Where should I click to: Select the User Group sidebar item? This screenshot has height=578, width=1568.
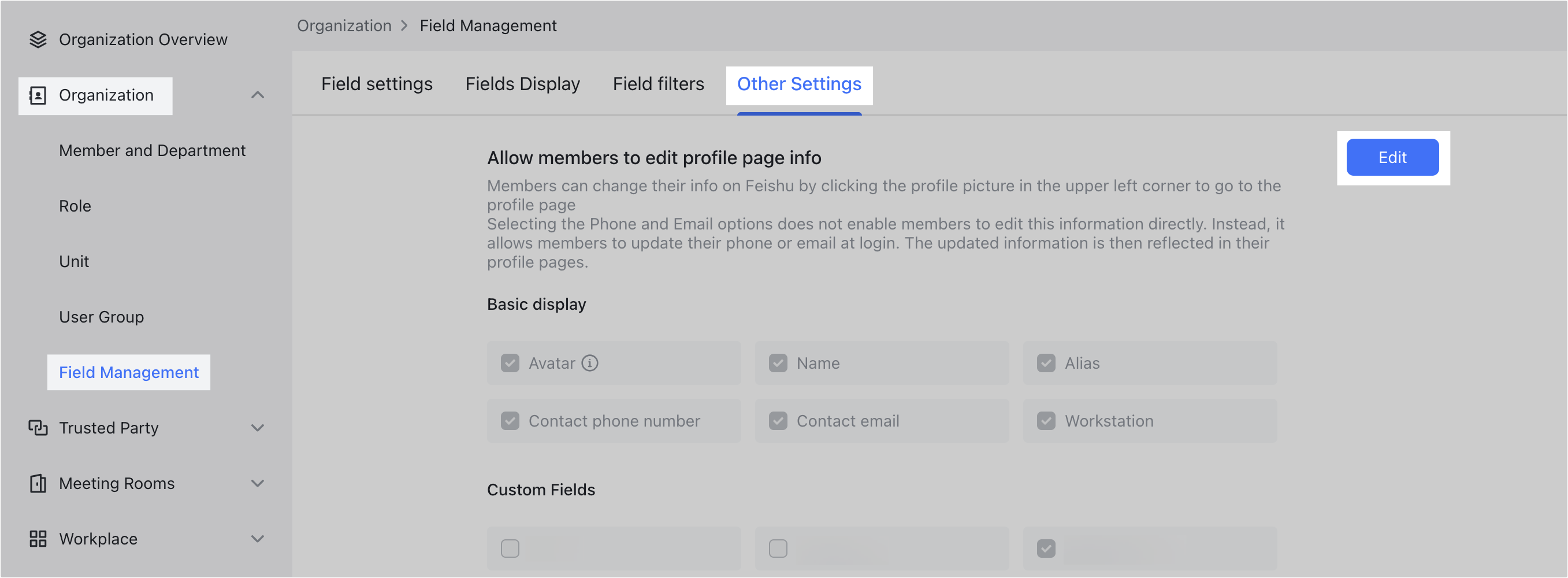[101, 316]
